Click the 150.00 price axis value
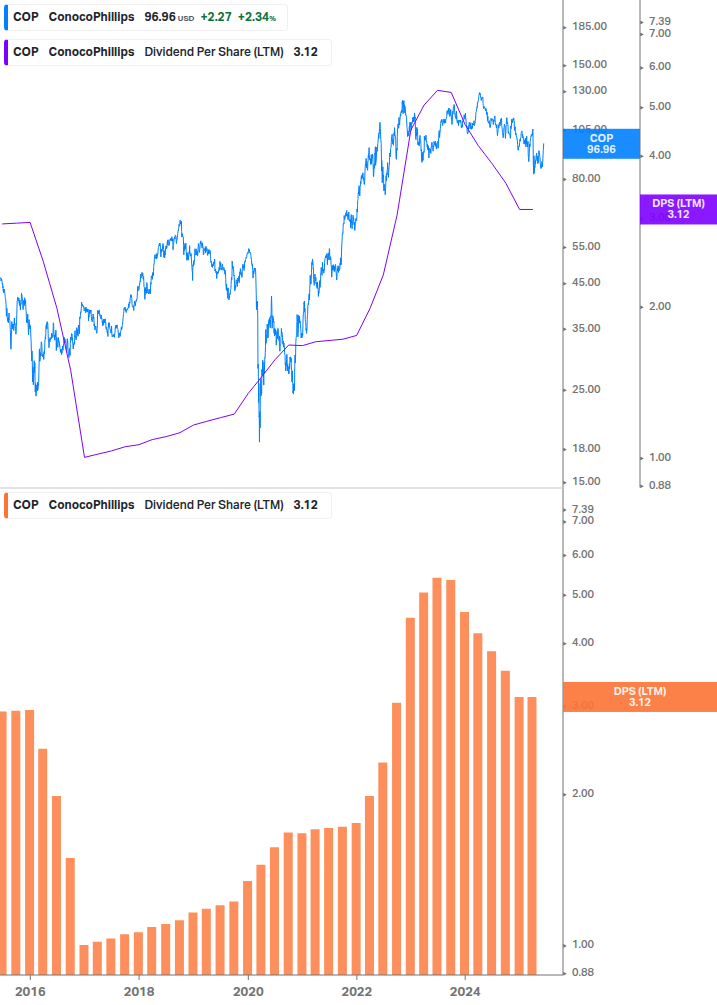The height and width of the screenshot is (1005, 717). pyautogui.click(x=589, y=64)
